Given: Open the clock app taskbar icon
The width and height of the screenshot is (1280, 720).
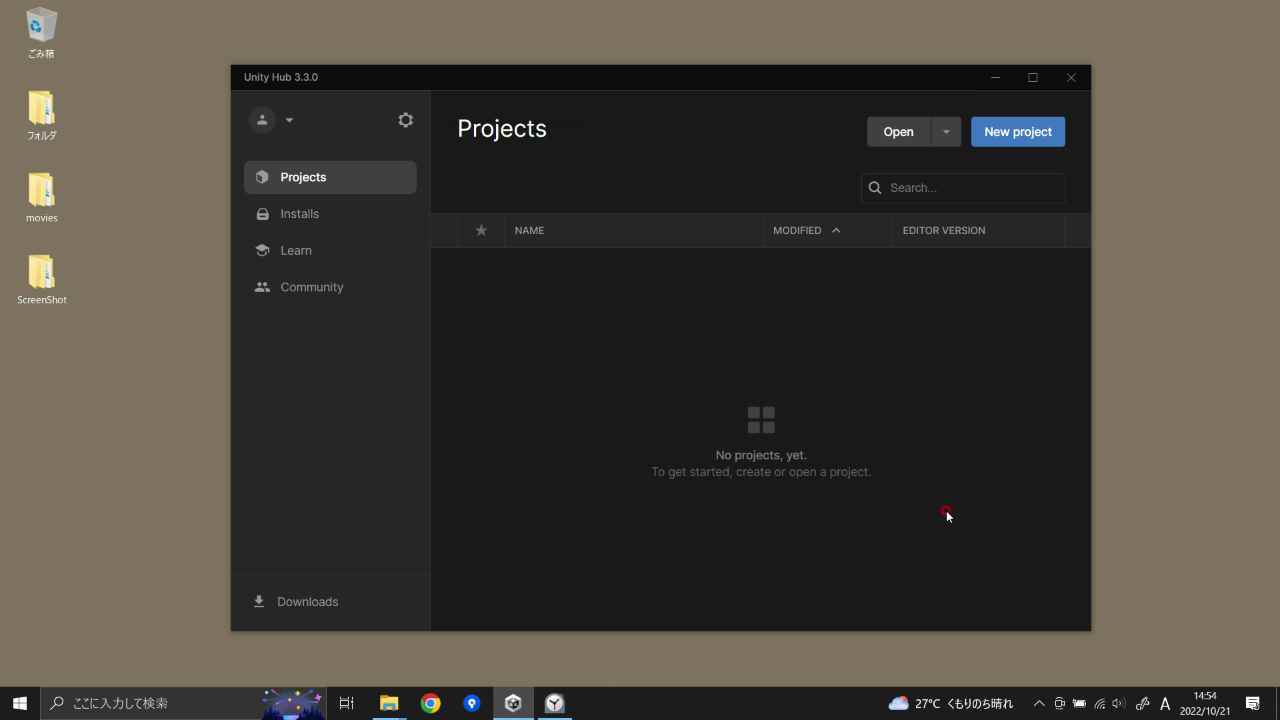Looking at the screenshot, I should [x=554, y=703].
